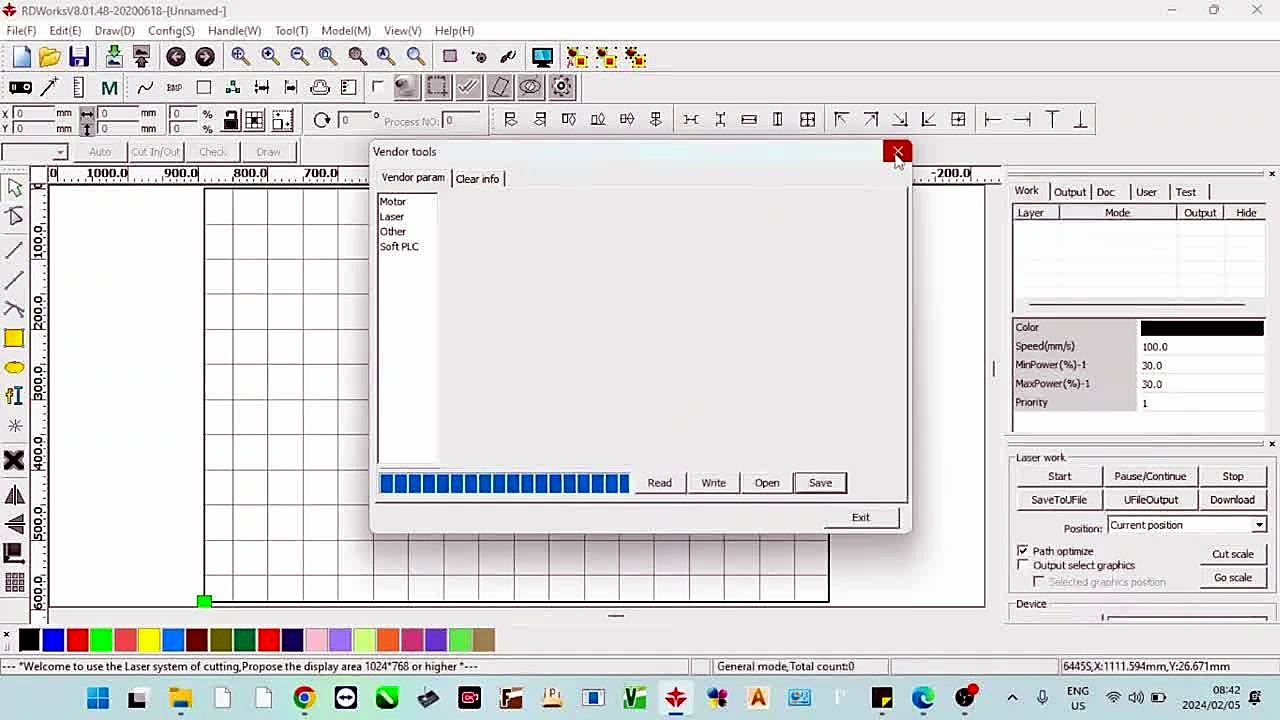Screen dimensions: 1280x720
Task: Click the rotate icon beside angle field
Action: [x=321, y=120]
